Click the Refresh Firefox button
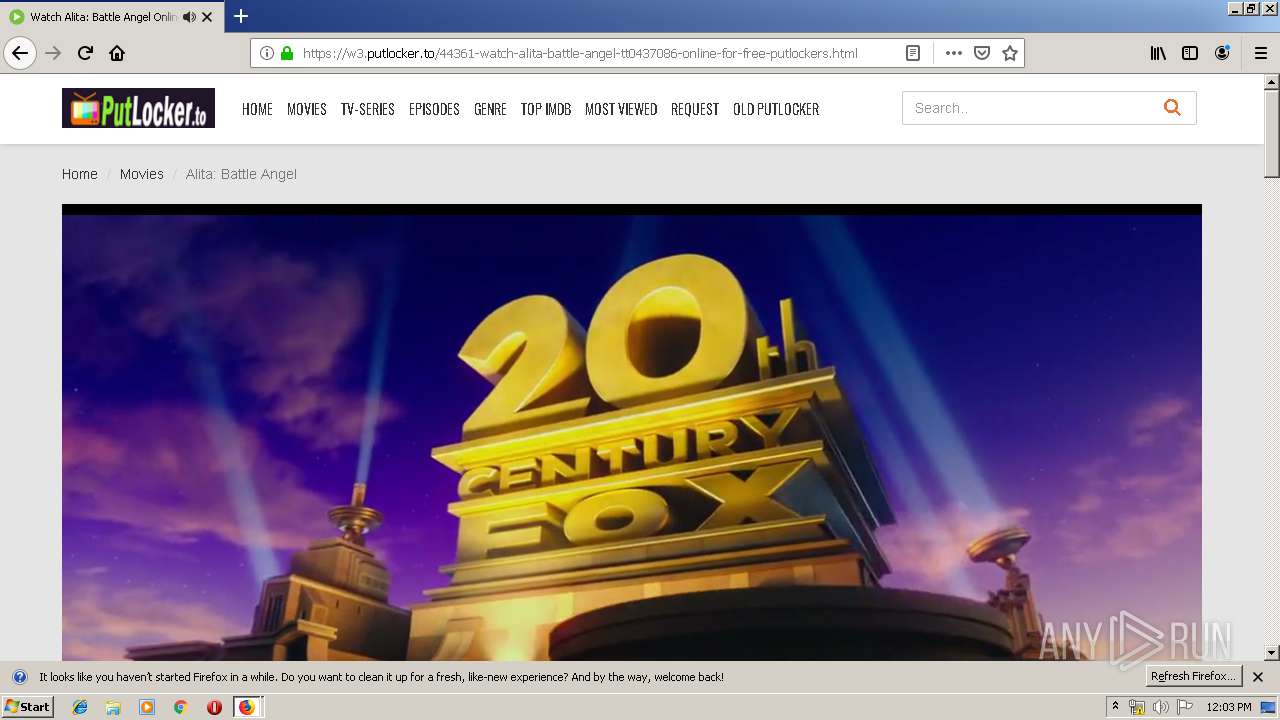 pos(1193,676)
